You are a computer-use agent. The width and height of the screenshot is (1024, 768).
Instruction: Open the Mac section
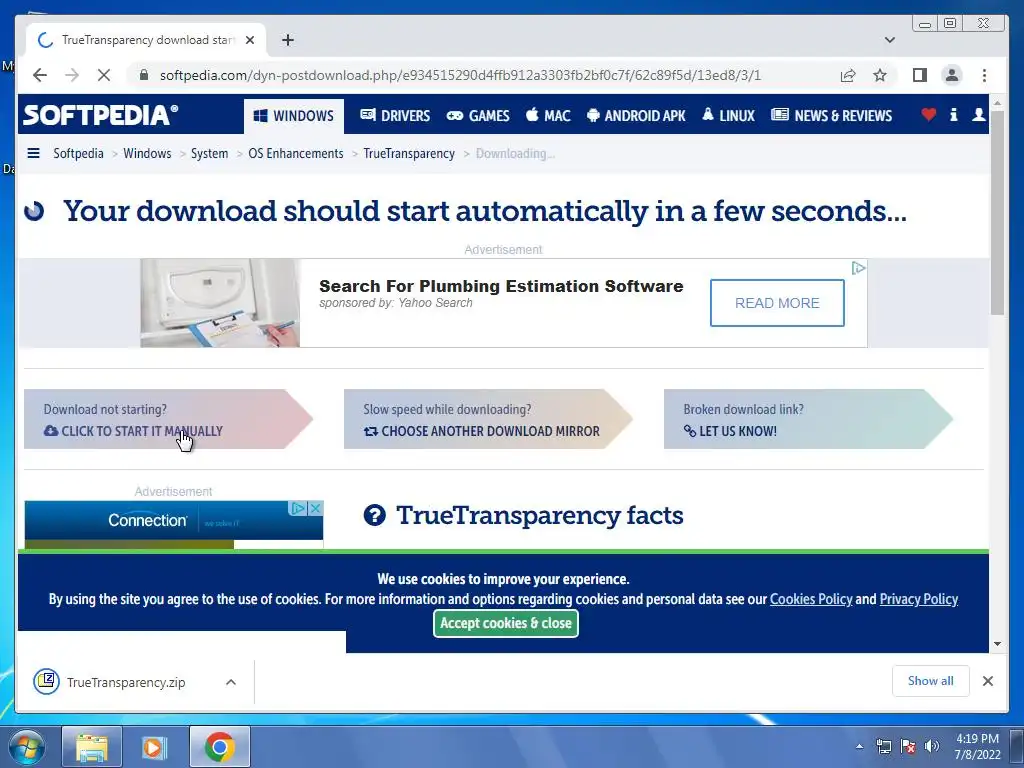[548, 116]
